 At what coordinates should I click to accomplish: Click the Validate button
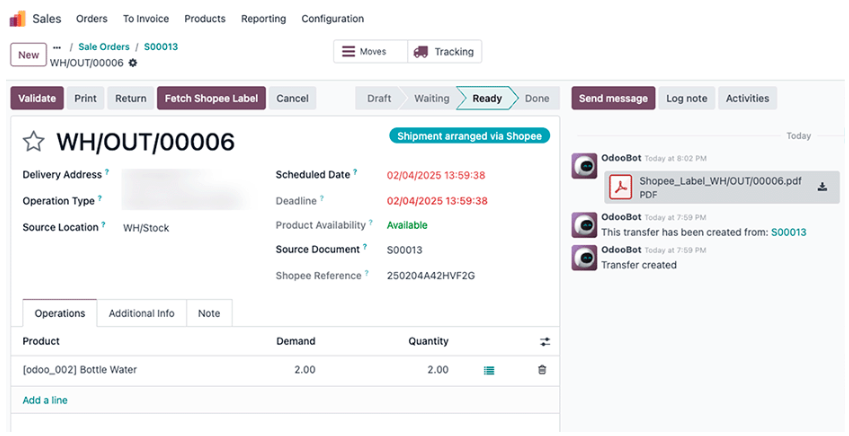(37, 98)
